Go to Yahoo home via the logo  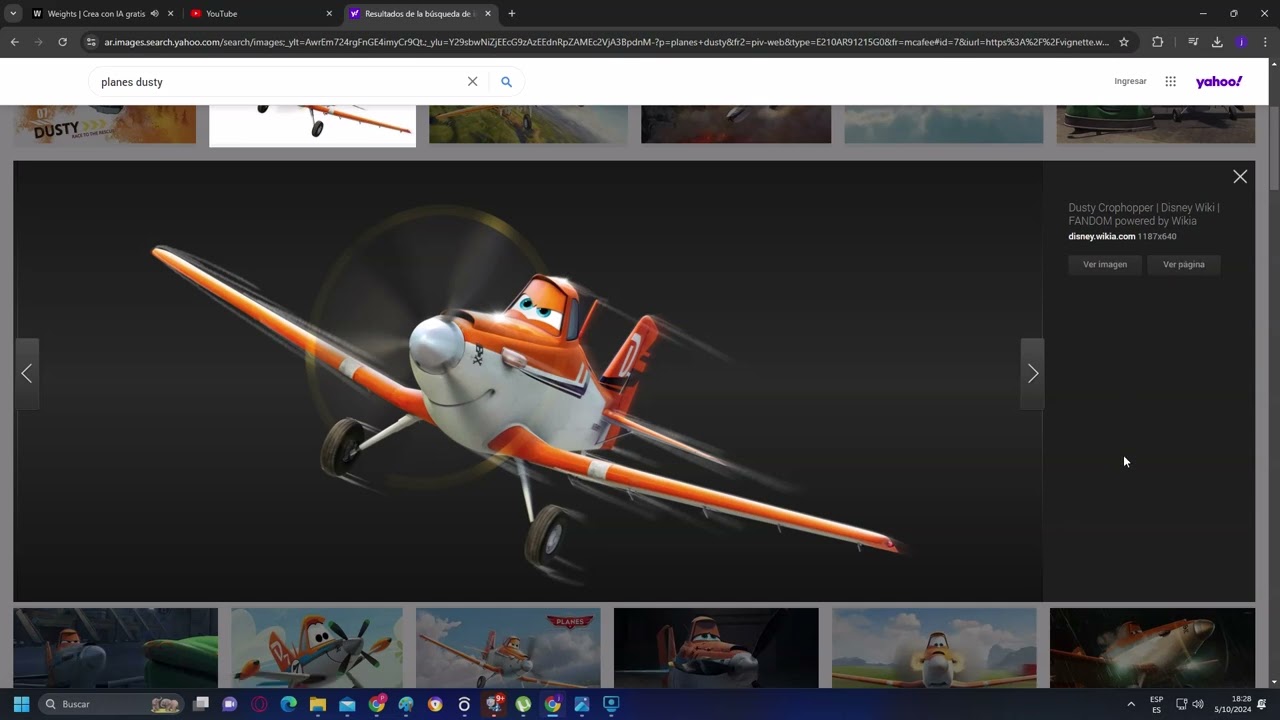coord(1219,82)
